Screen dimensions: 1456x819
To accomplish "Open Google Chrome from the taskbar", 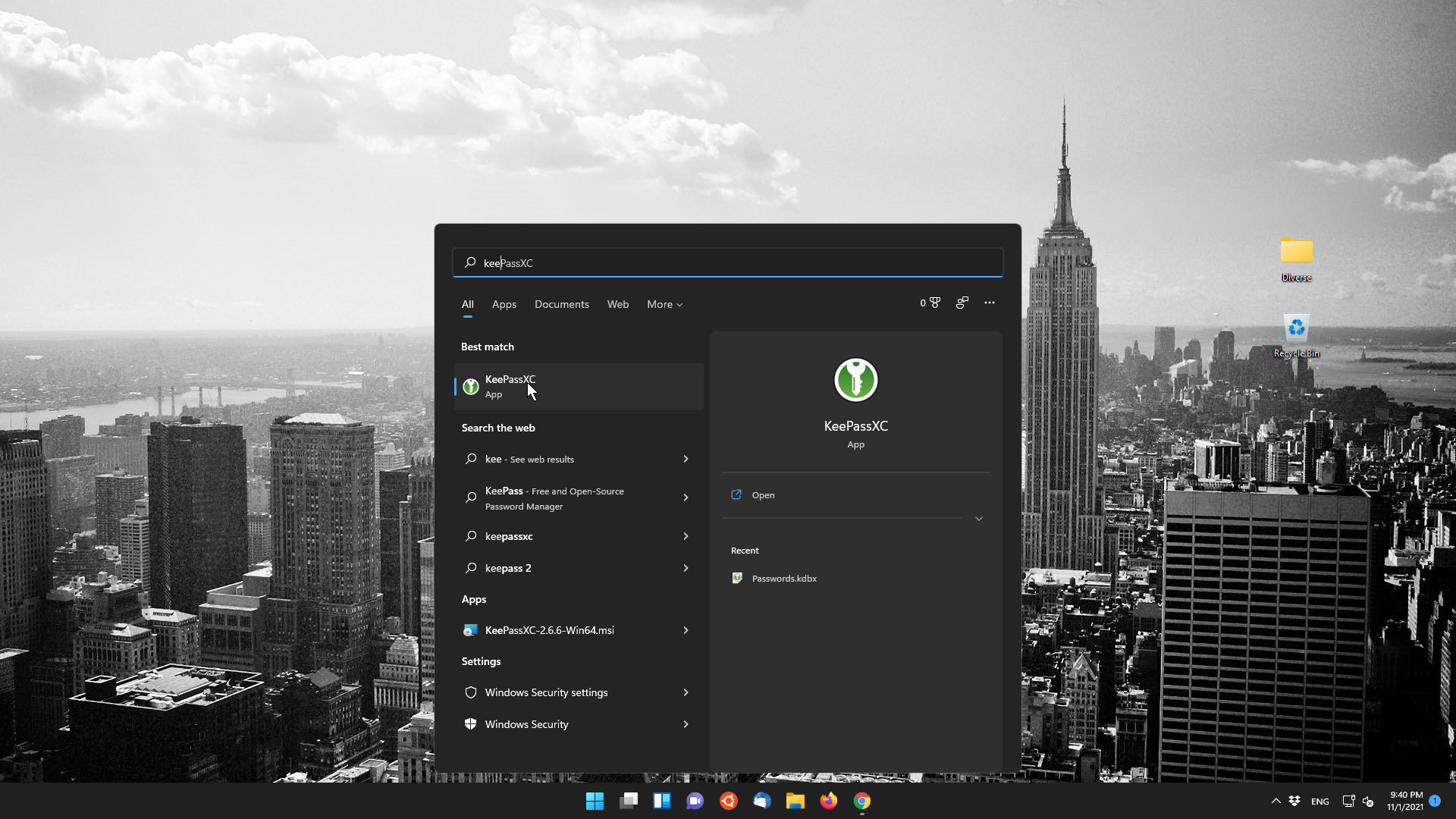I will click(x=861, y=801).
